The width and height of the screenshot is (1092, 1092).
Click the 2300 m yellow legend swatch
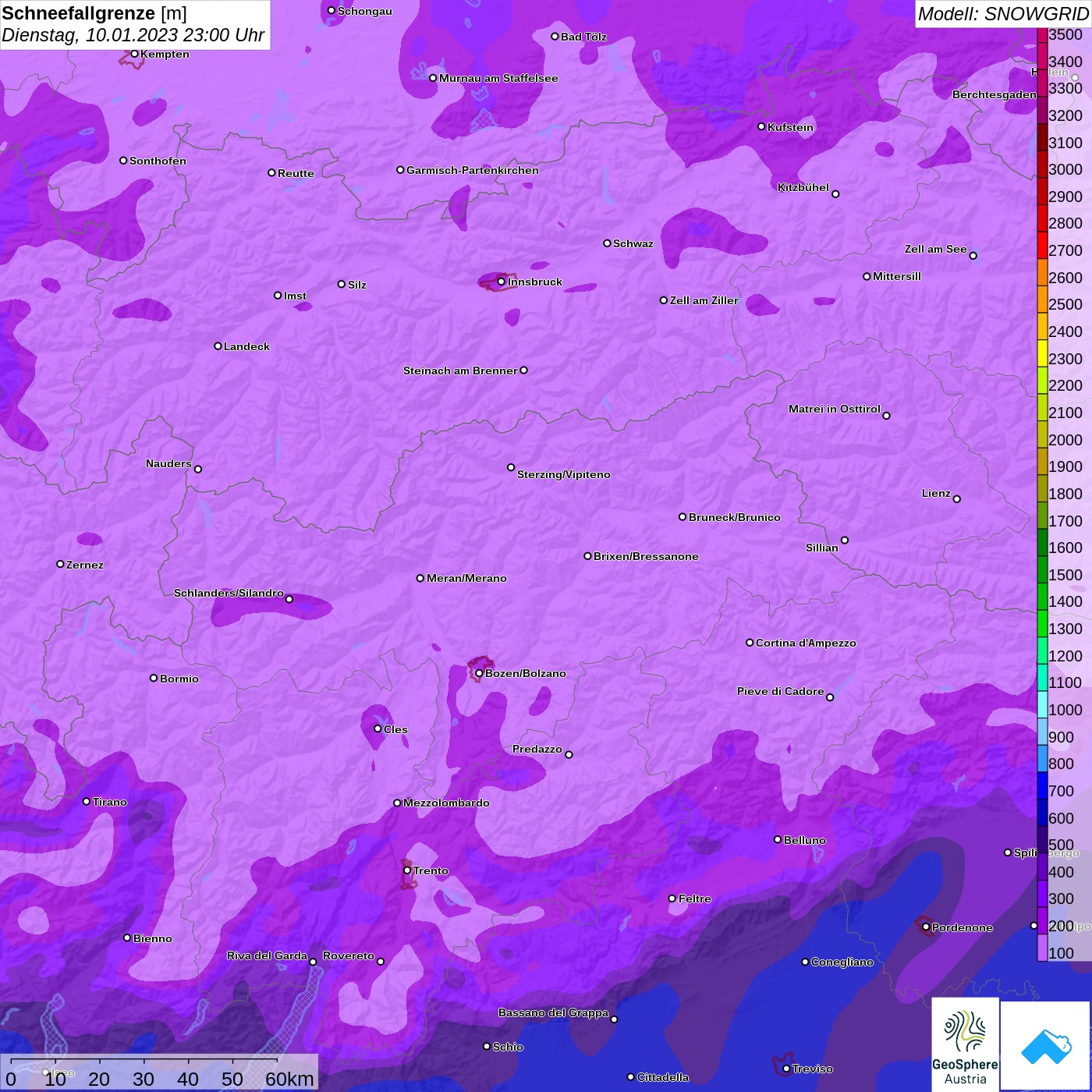click(1042, 353)
